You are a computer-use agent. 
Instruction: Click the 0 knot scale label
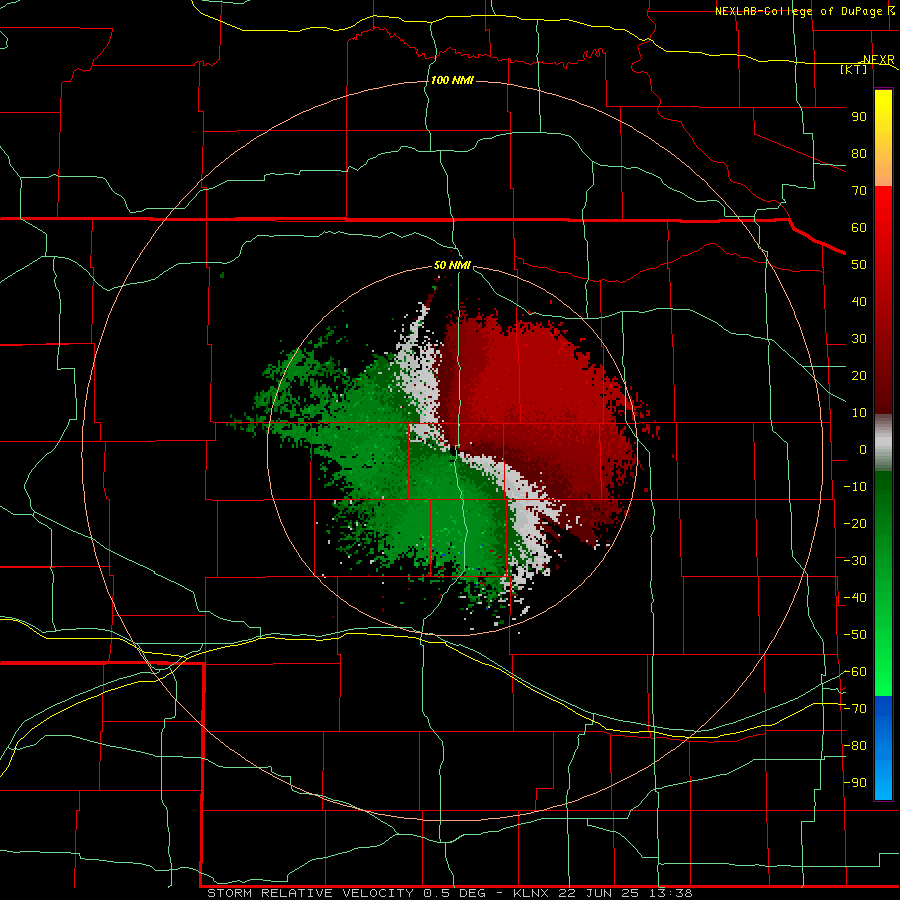pyautogui.click(x=863, y=449)
